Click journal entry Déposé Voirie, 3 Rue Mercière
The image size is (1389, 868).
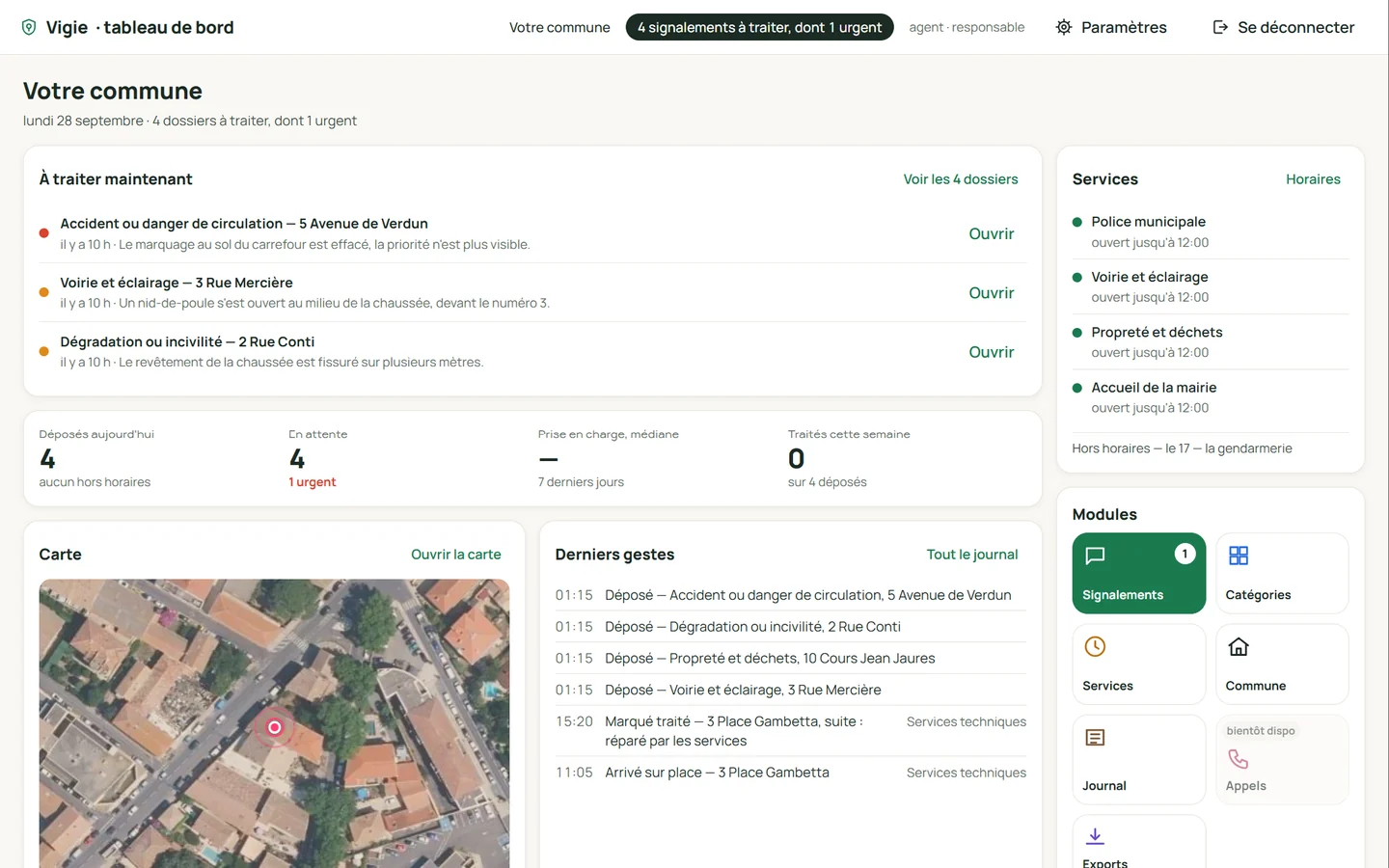click(x=790, y=691)
